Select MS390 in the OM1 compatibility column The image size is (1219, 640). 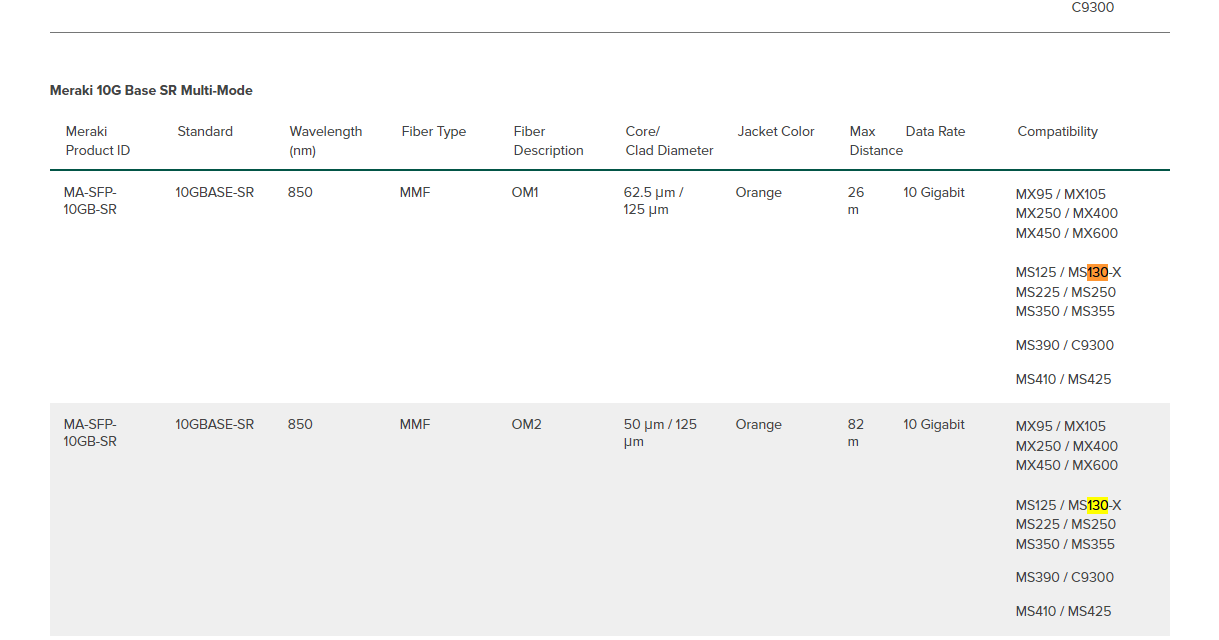[1036, 345]
